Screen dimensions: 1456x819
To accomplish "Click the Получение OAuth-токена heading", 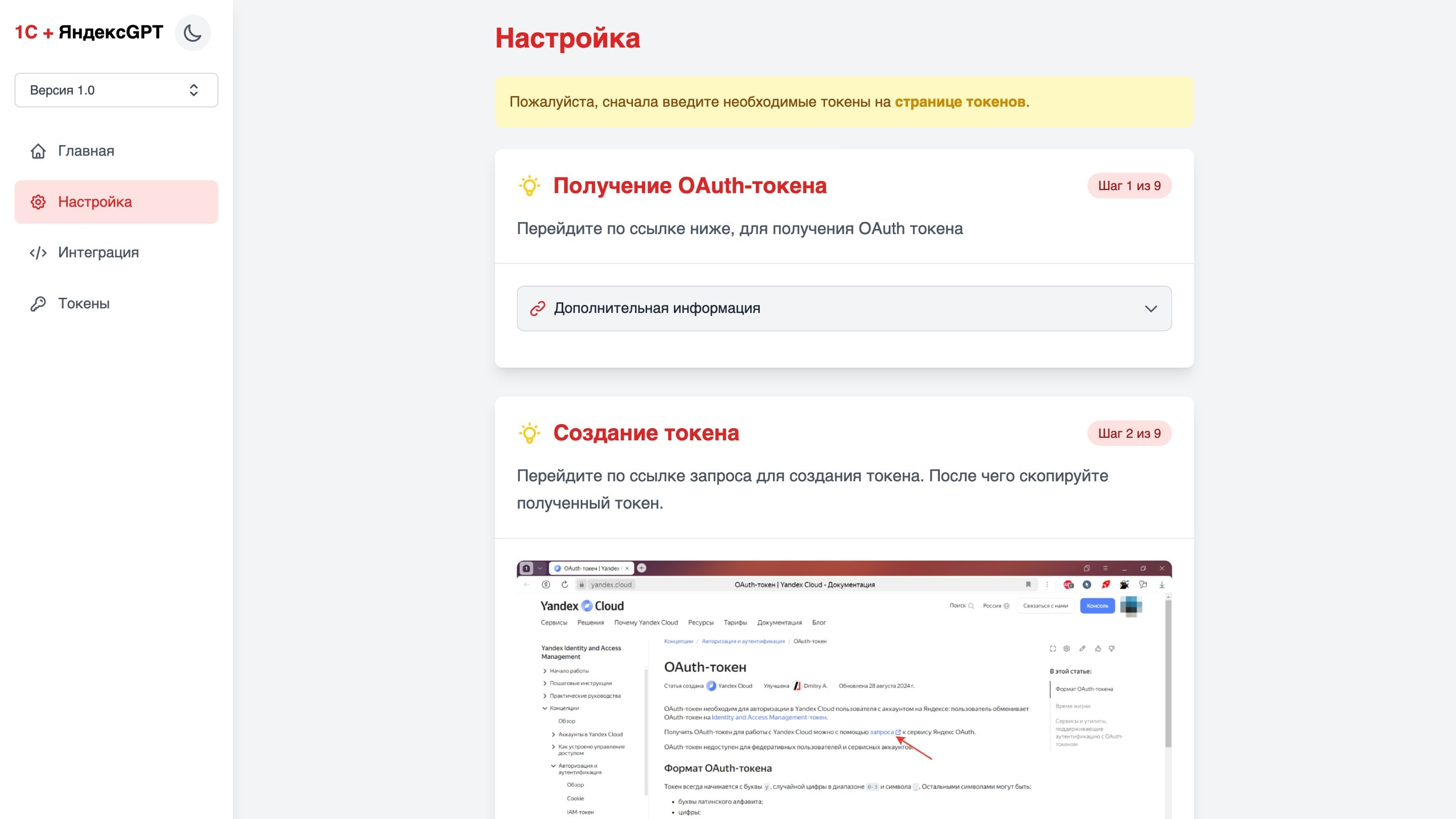I will click(690, 186).
